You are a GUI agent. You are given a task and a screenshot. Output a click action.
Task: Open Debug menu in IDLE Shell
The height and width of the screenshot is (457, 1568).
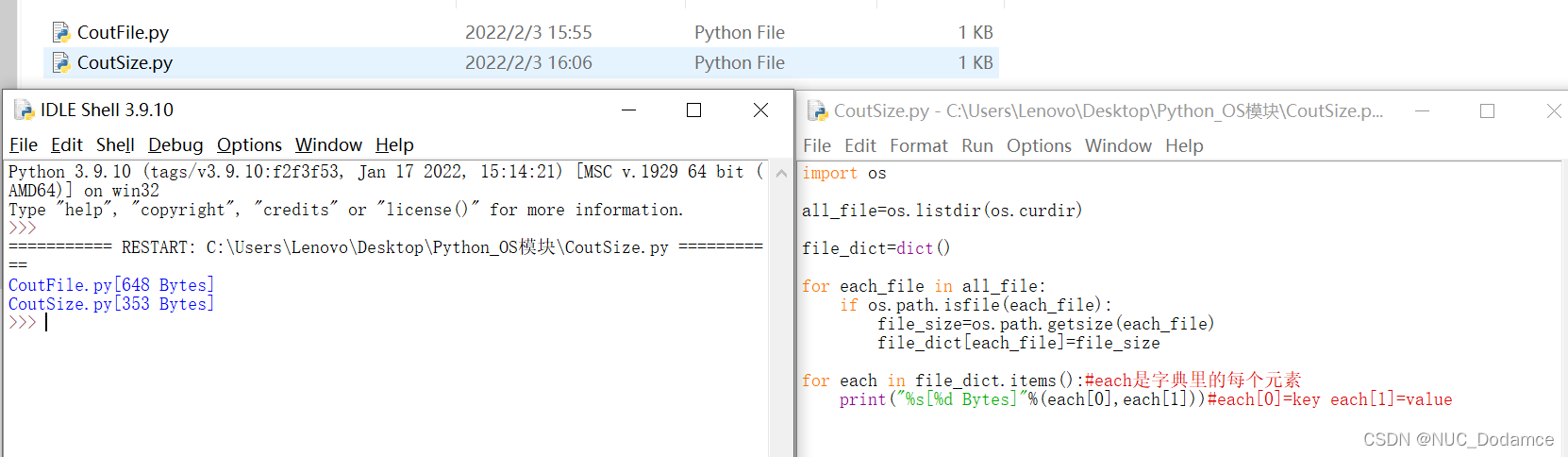175,144
